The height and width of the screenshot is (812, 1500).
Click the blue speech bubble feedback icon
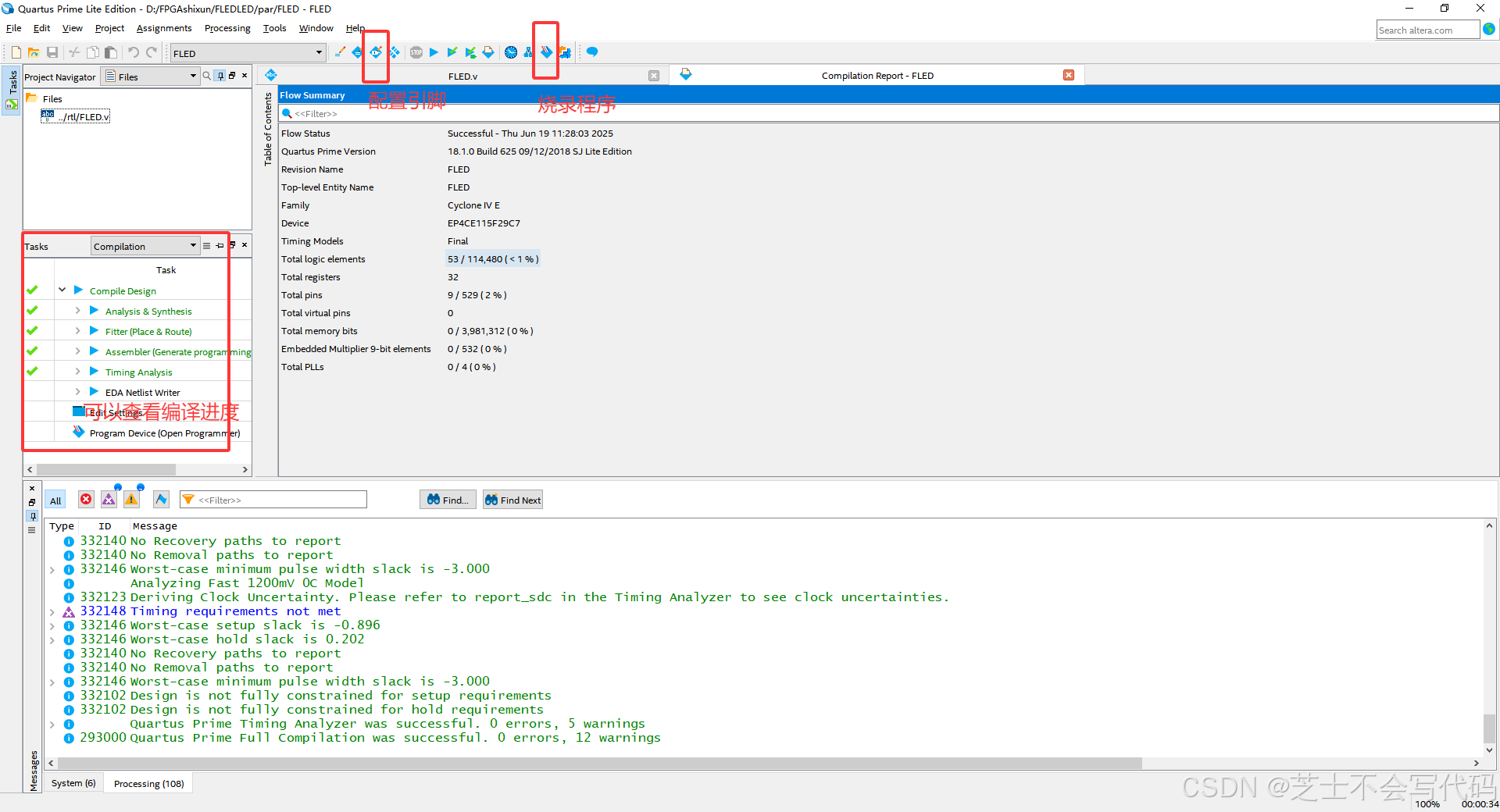(592, 52)
